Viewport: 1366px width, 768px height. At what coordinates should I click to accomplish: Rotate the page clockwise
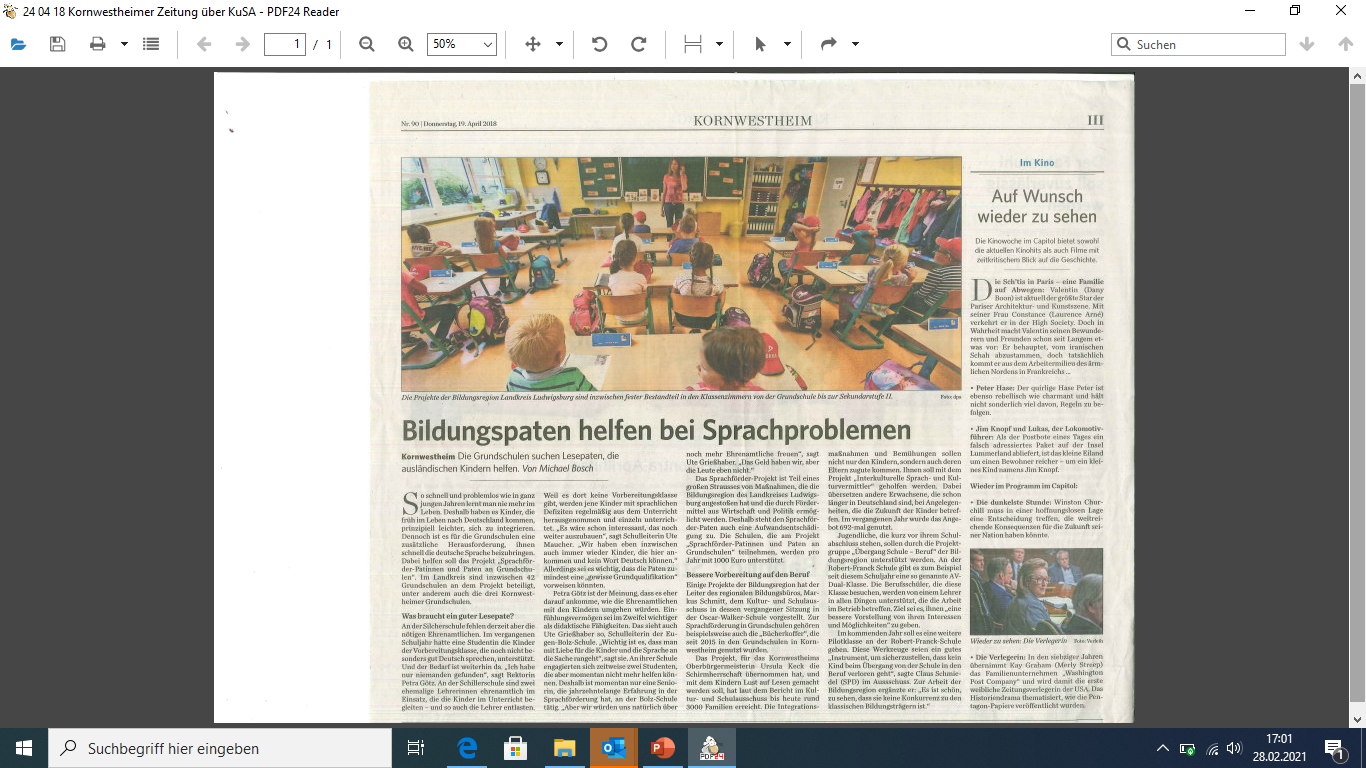coord(638,44)
